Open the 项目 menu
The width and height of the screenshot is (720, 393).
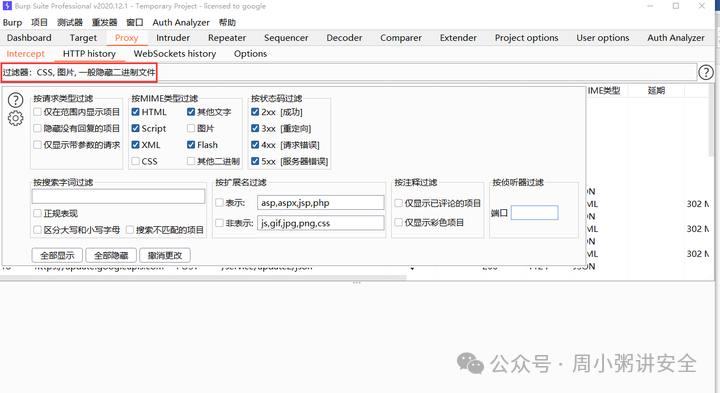[39, 22]
